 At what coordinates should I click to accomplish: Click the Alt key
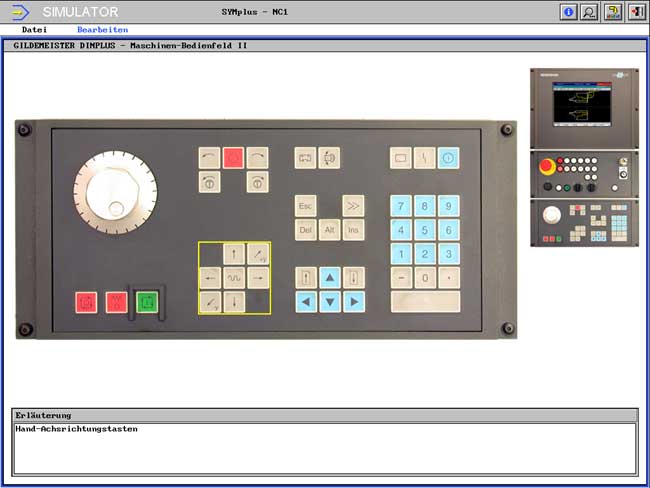(330, 230)
